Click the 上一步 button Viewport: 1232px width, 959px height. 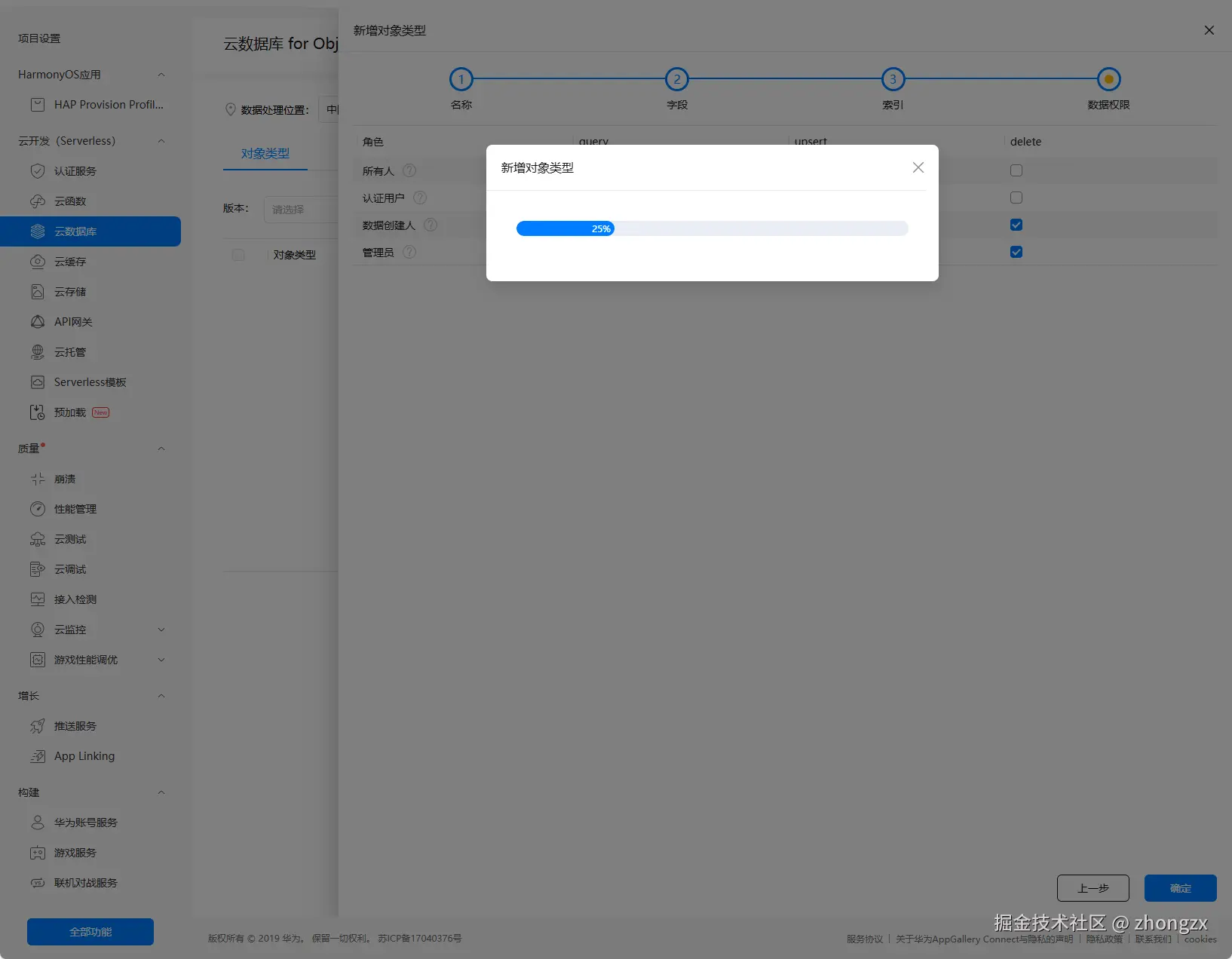1093,888
